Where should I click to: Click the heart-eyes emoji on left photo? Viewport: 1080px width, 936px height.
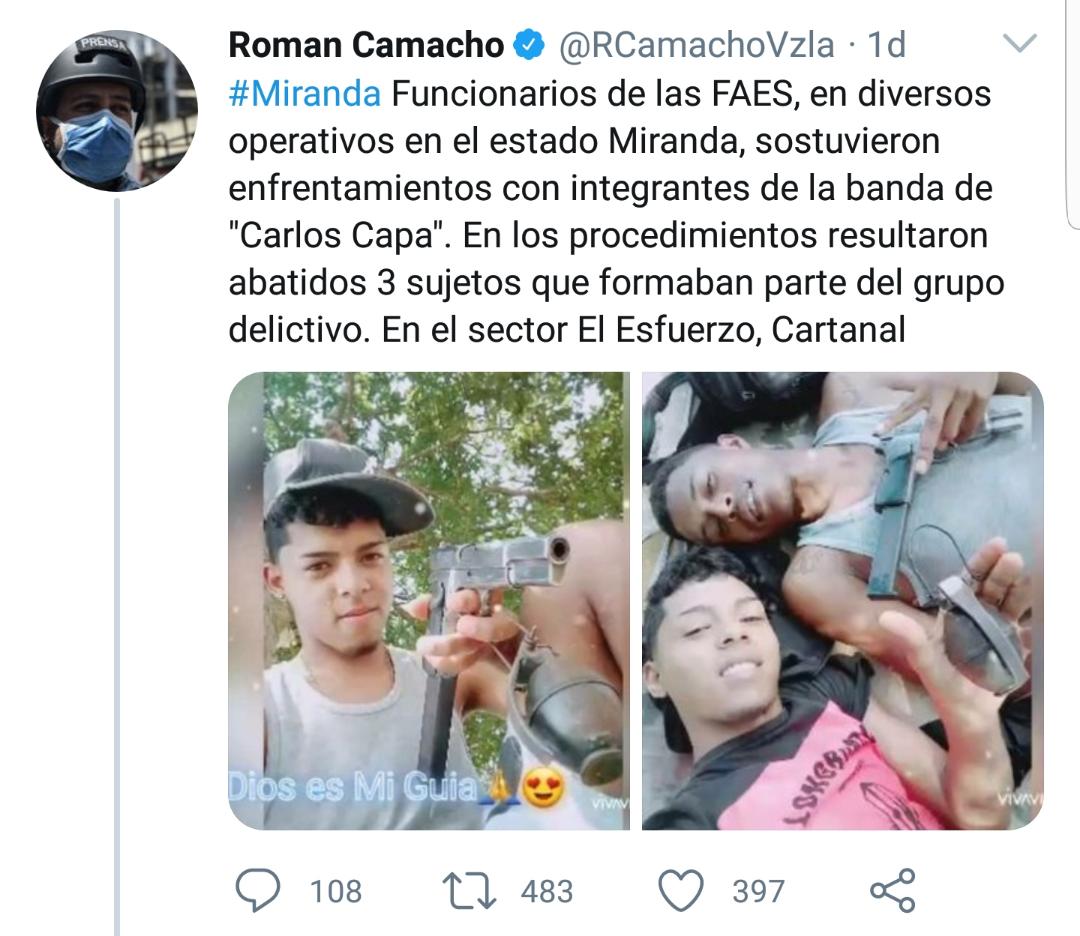pyautogui.click(x=543, y=788)
